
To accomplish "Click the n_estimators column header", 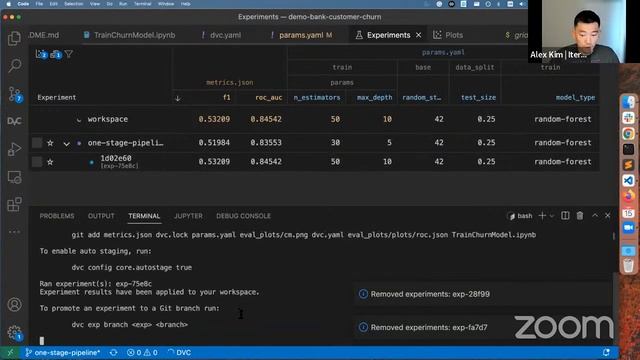I will (317, 98).
